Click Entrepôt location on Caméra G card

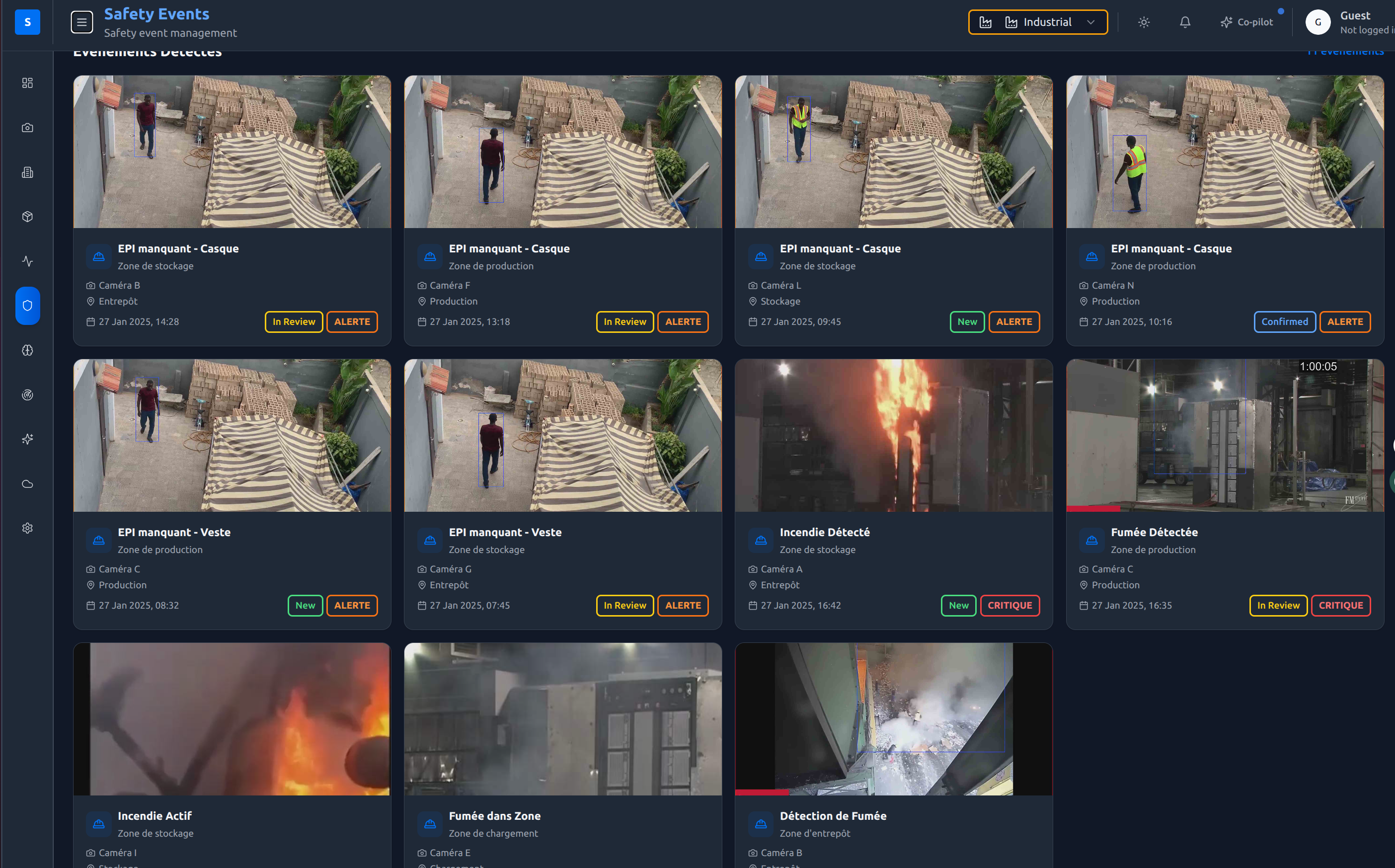point(449,585)
